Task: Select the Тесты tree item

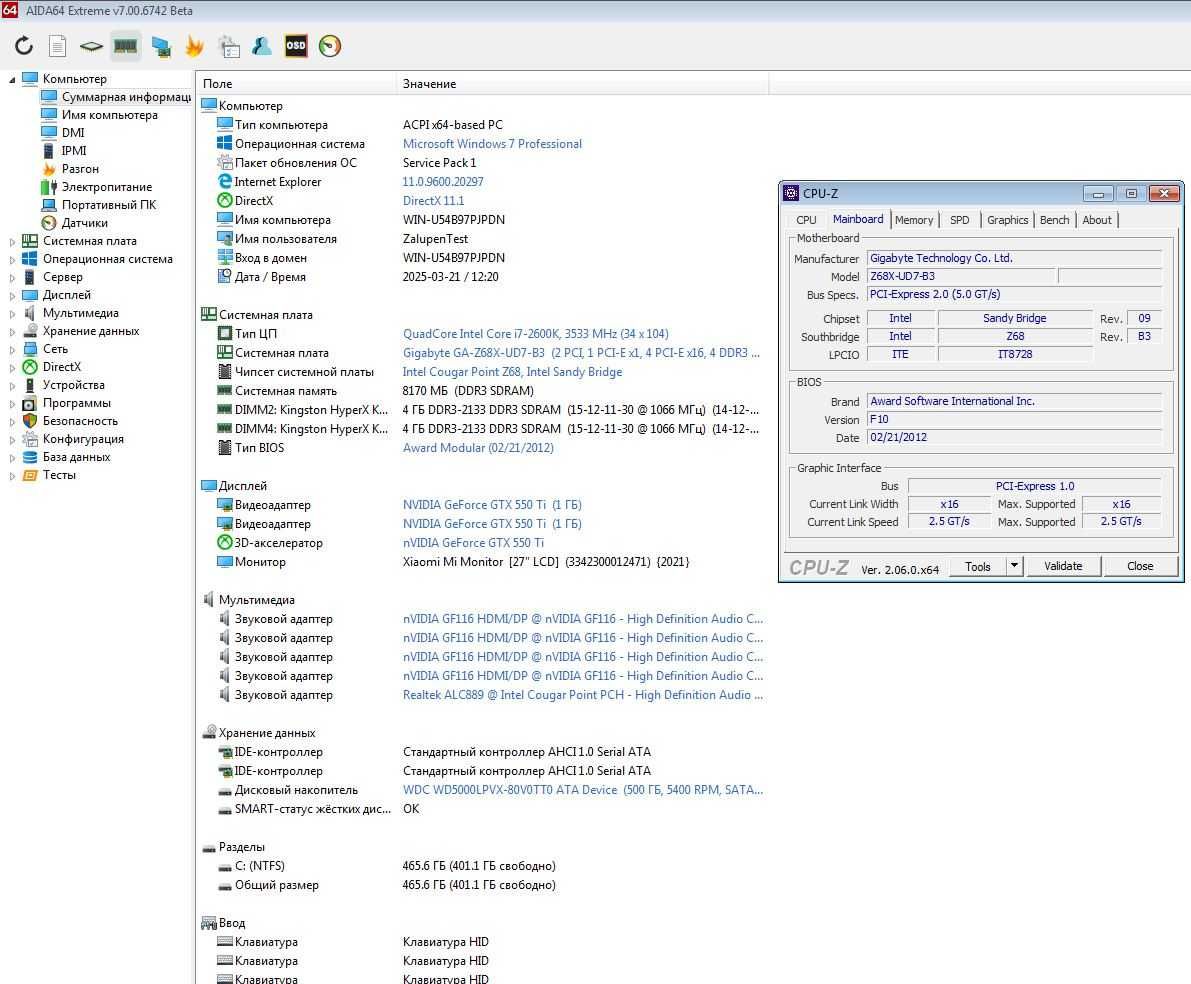Action: click(59, 475)
